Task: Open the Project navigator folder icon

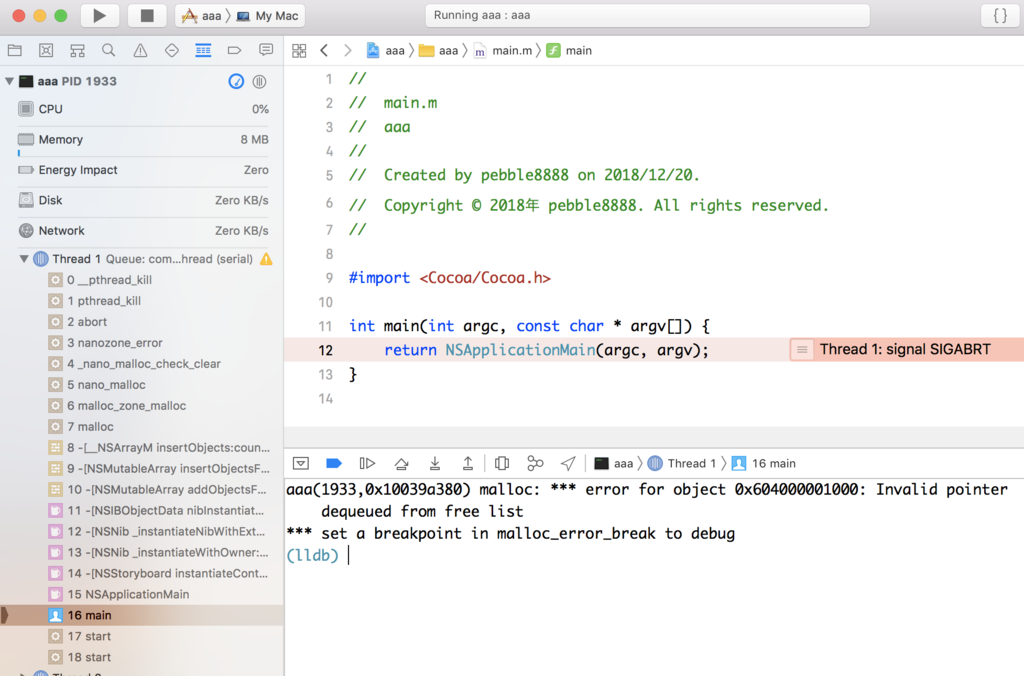Action: [14, 50]
